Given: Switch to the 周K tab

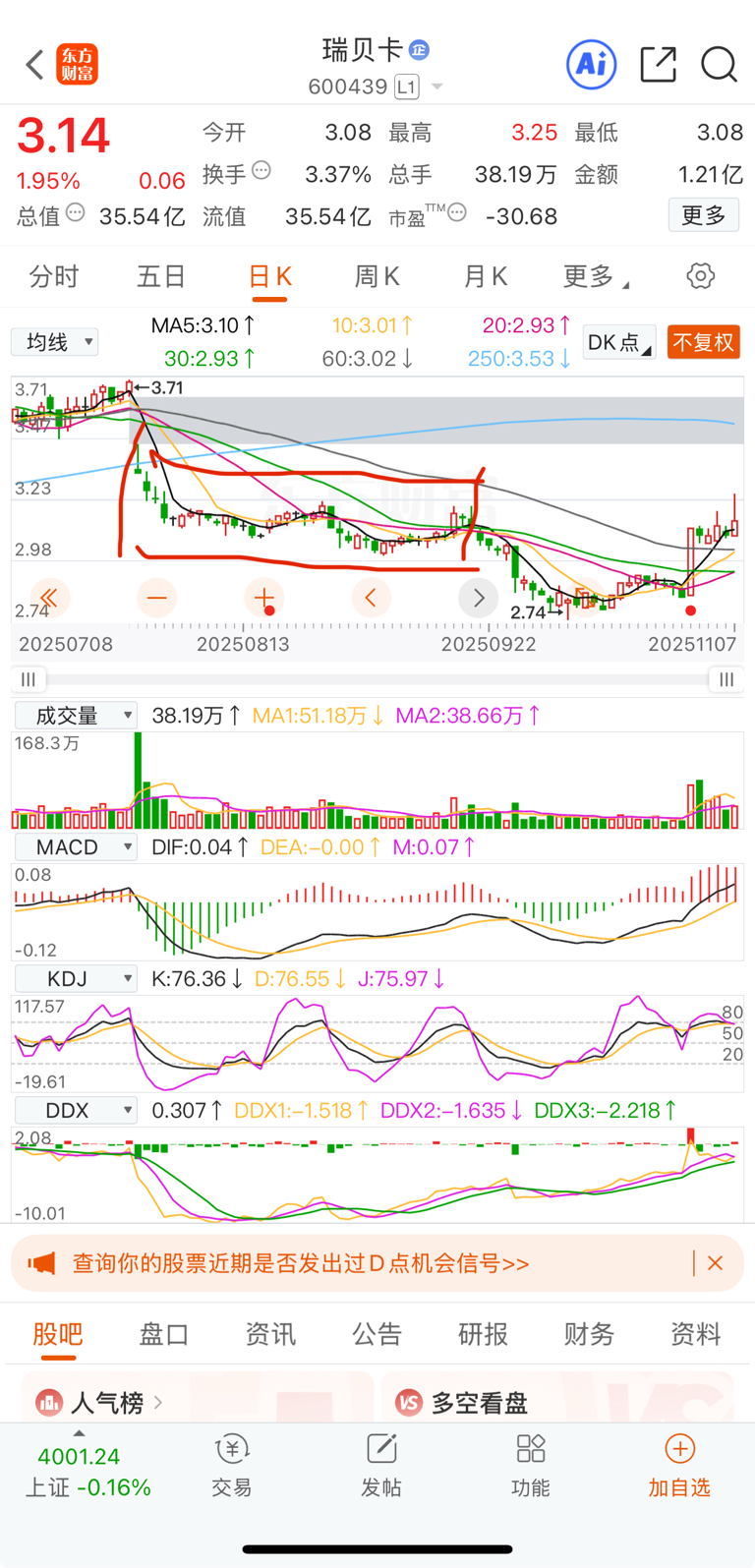Looking at the screenshot, I should (377, 277).
